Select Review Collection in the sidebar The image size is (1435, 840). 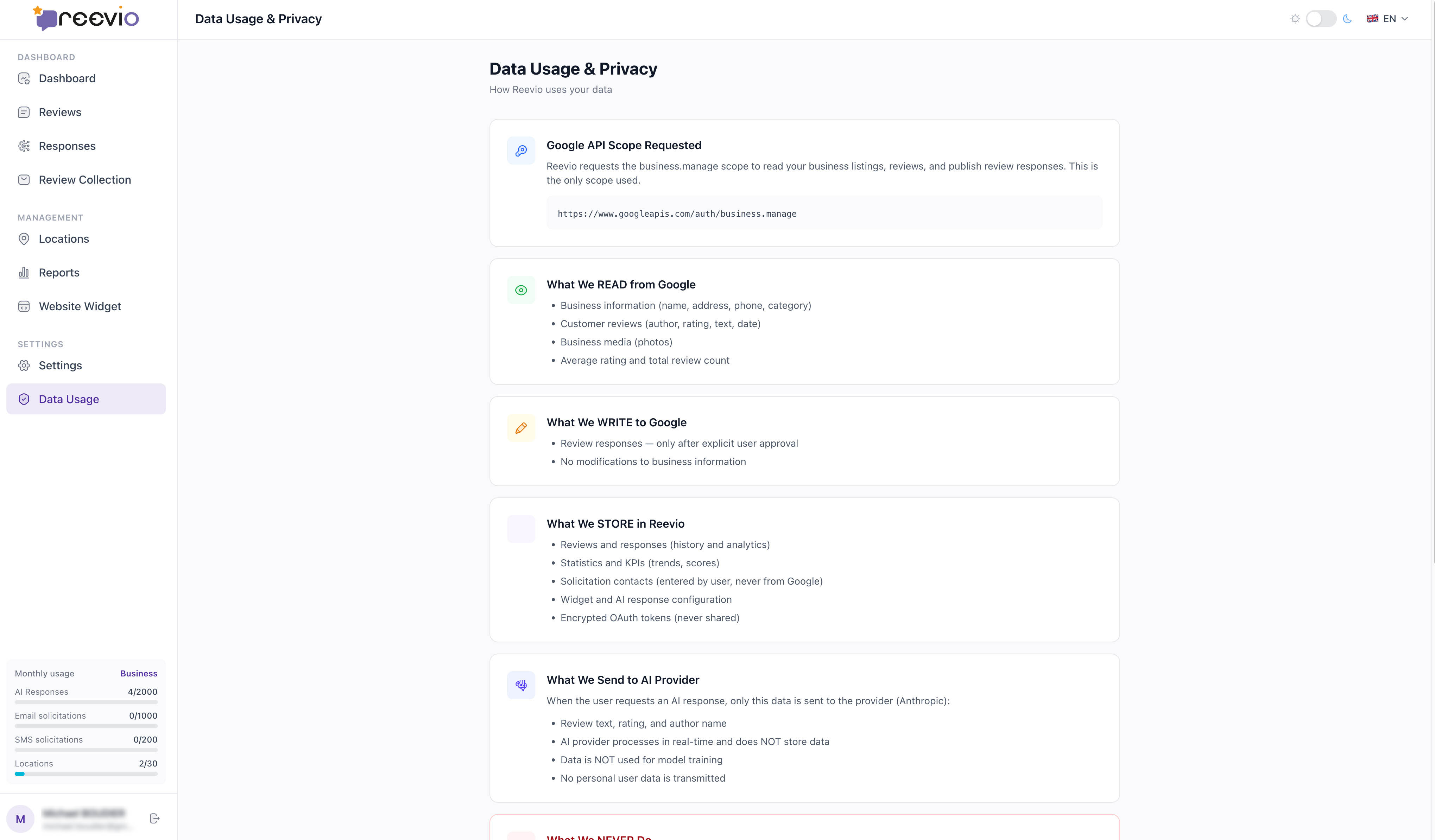coord(85,180)
